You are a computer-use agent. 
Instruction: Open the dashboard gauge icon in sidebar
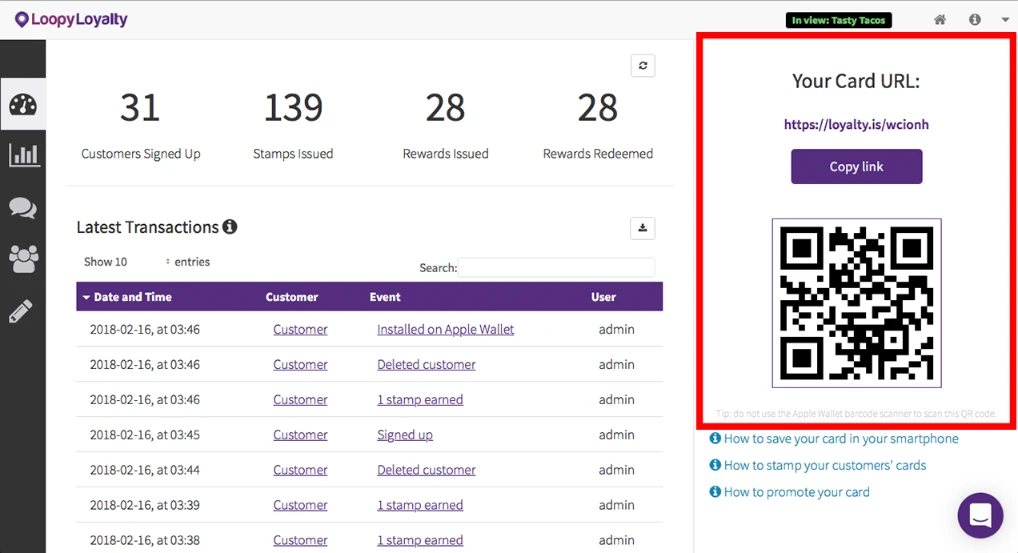(23, 104)
